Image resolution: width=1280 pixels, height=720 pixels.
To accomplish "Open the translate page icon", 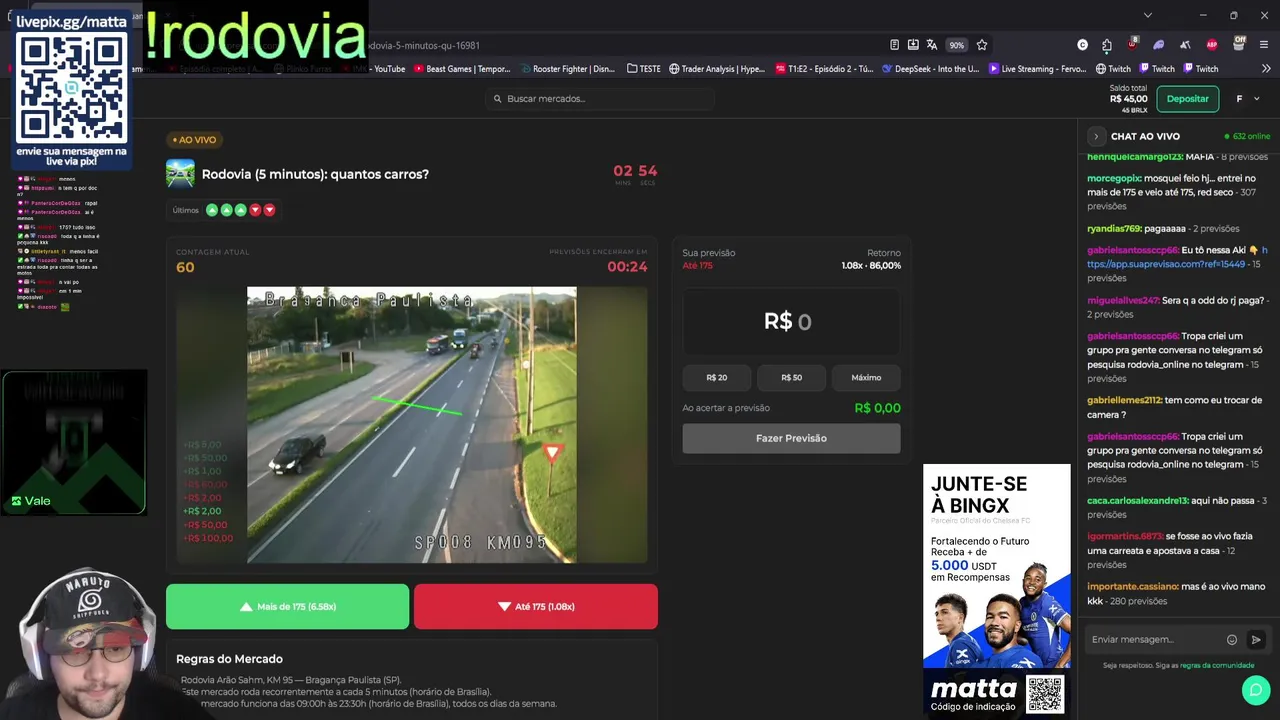I will point(932,45).
